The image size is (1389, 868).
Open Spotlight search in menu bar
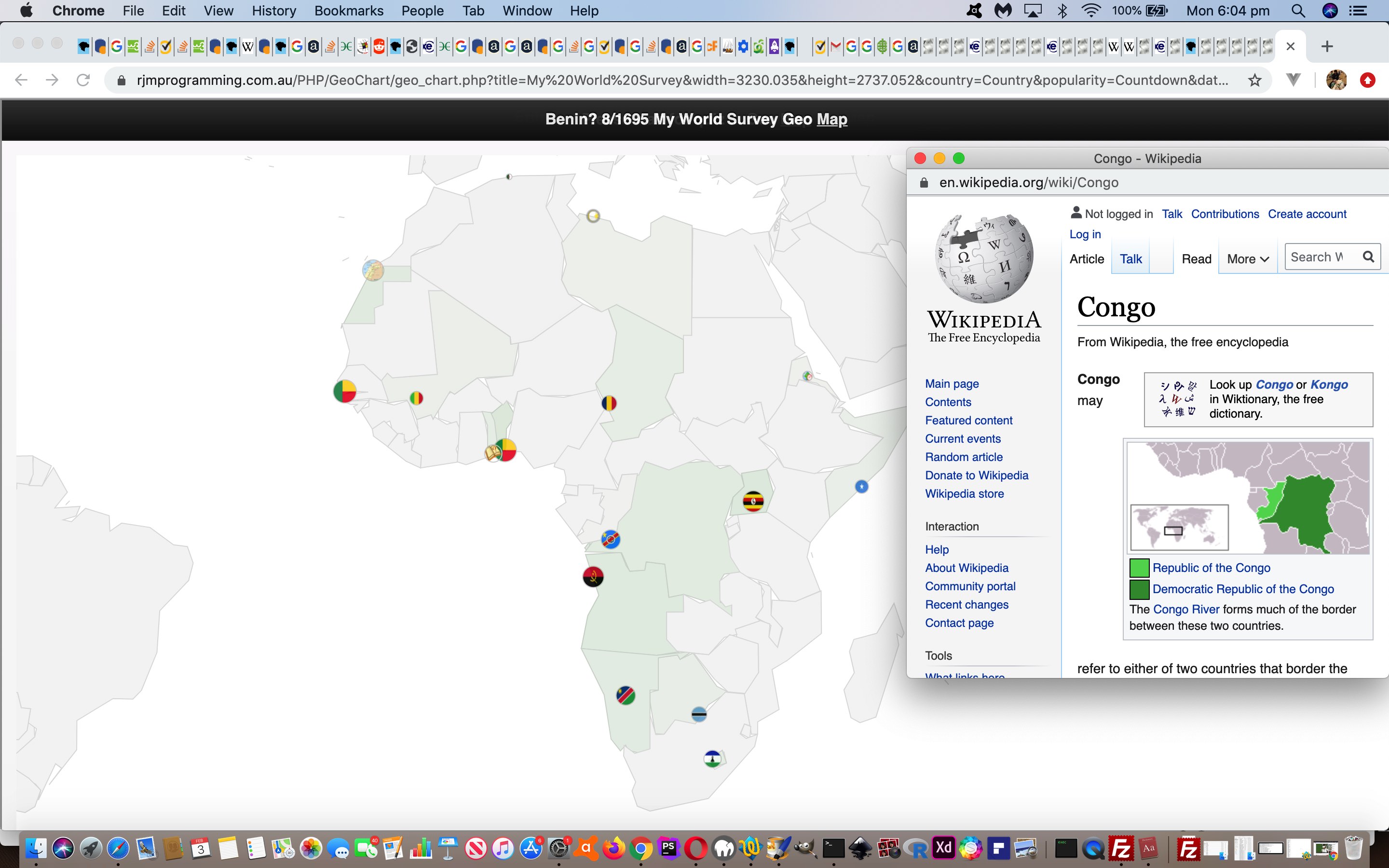coord(1298,10)
